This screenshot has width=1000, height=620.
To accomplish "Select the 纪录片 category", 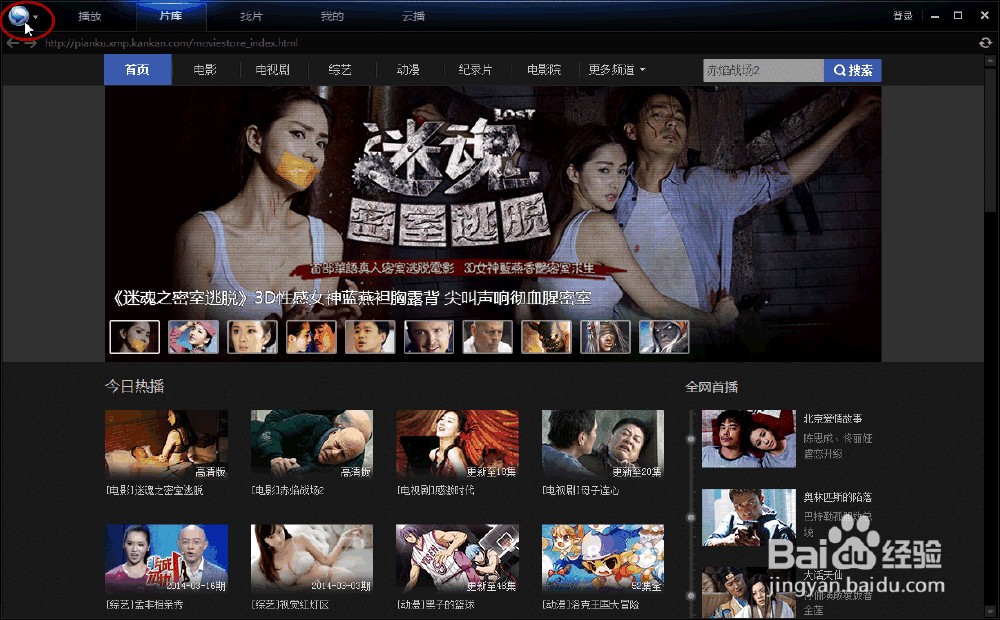I will (475, 70).
